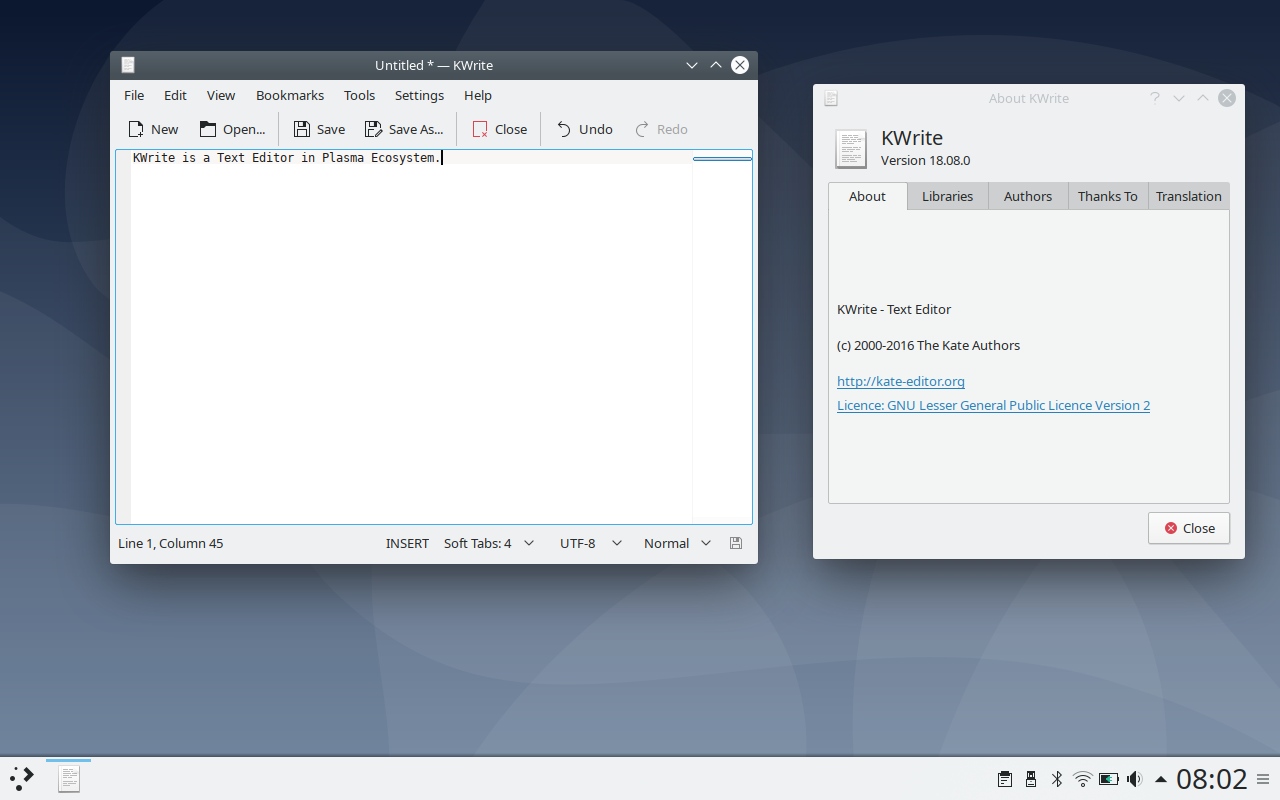Viewport: 1280px width, 800px height.
Task: Click the Bluetooth icon in the system tray
Action: pyautogui.click(x=1056, y=778)
